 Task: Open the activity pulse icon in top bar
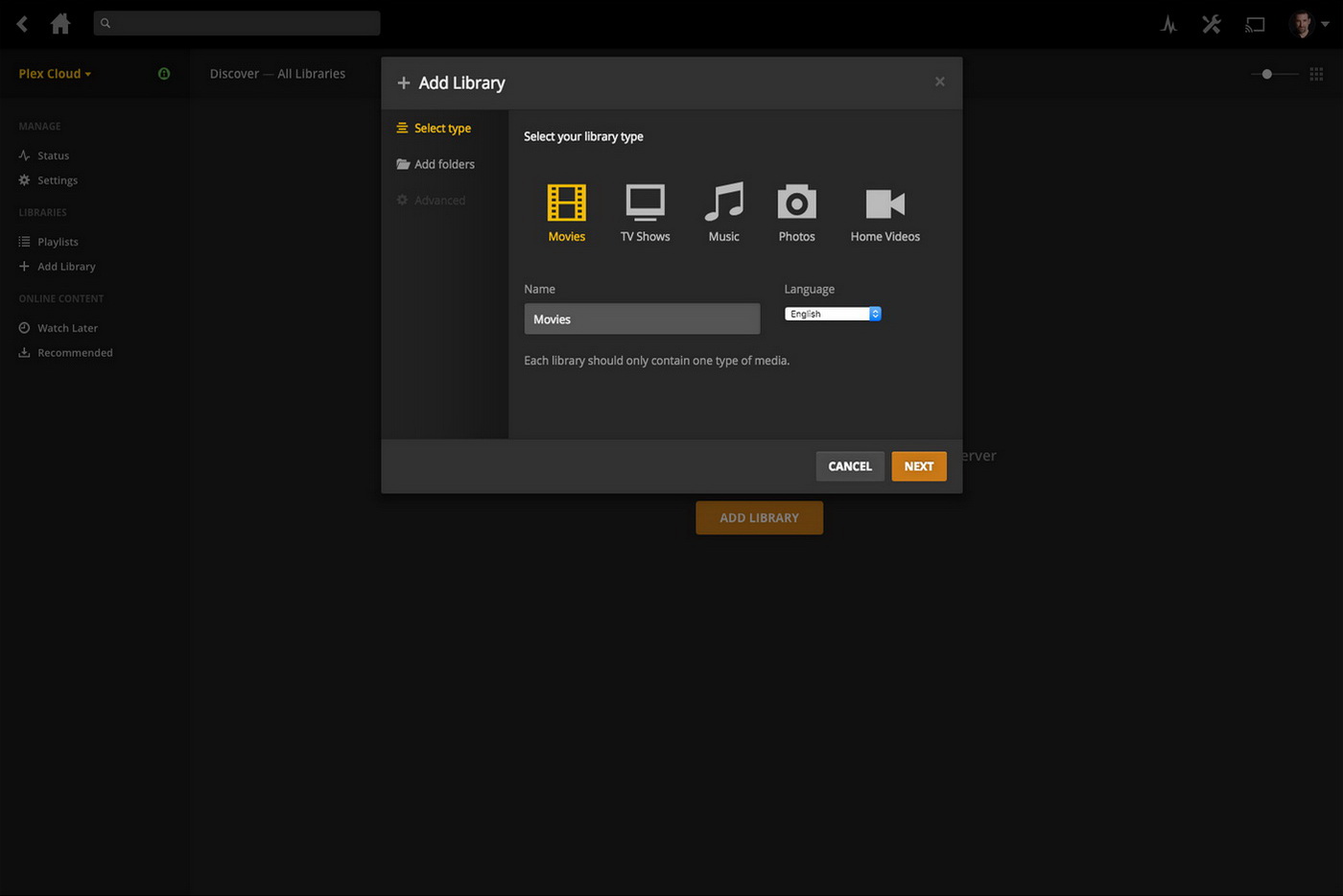(1168, 24)
